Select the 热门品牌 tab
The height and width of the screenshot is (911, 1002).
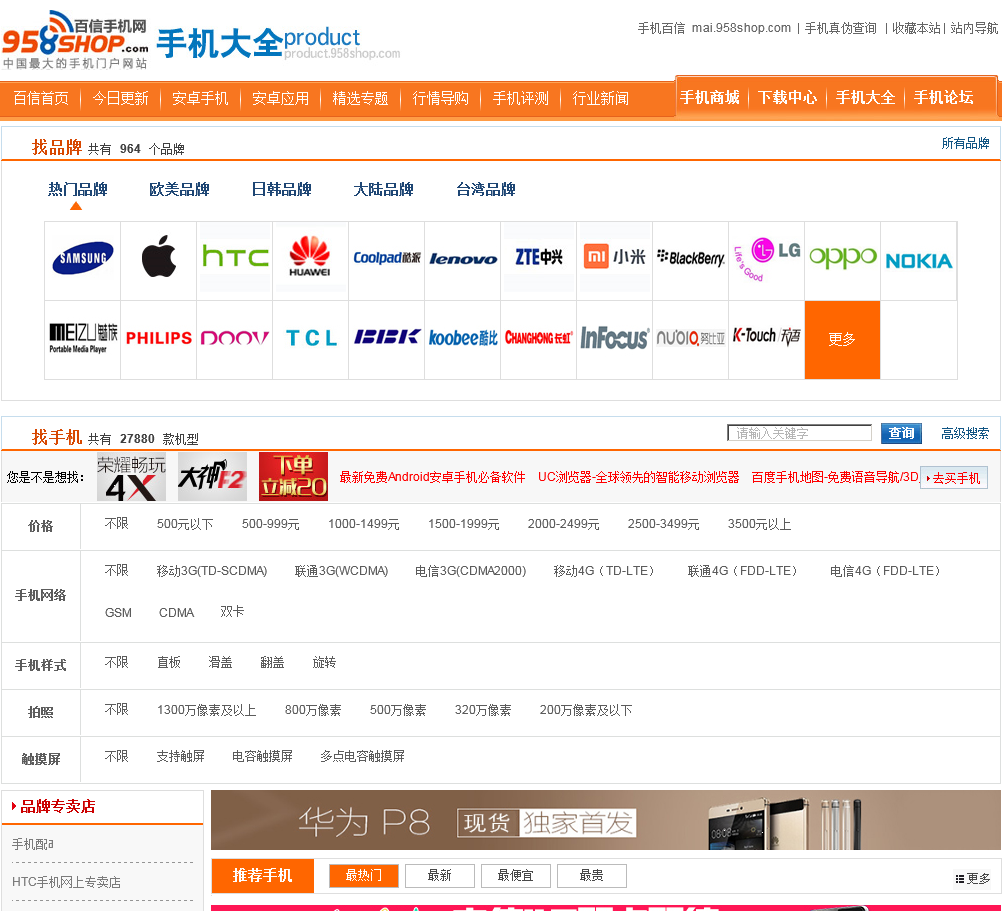pos(77,190)
